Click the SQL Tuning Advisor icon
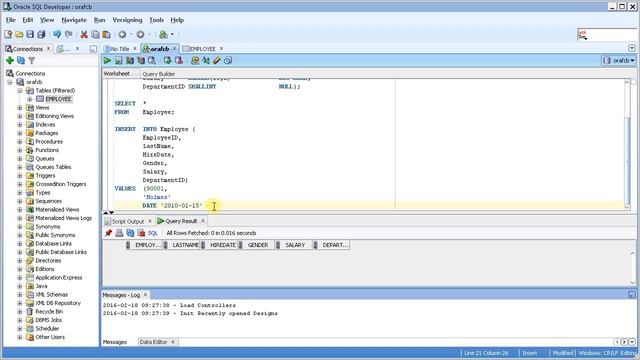 pos(152,60)
